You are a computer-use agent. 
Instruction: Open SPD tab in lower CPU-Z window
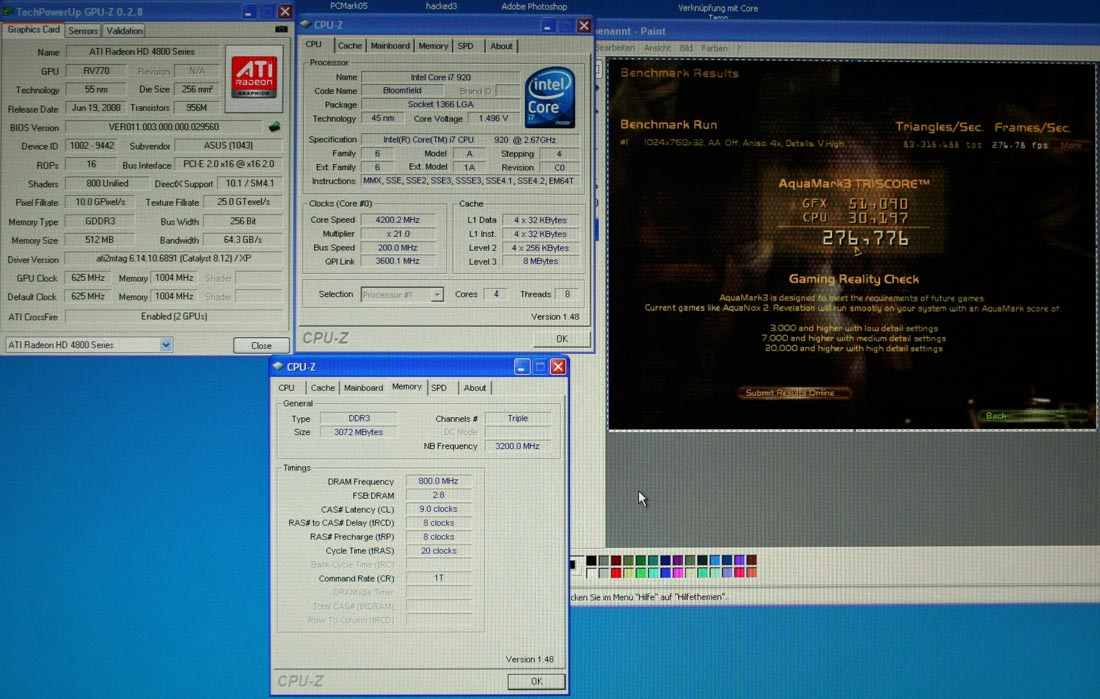(439, 387)
